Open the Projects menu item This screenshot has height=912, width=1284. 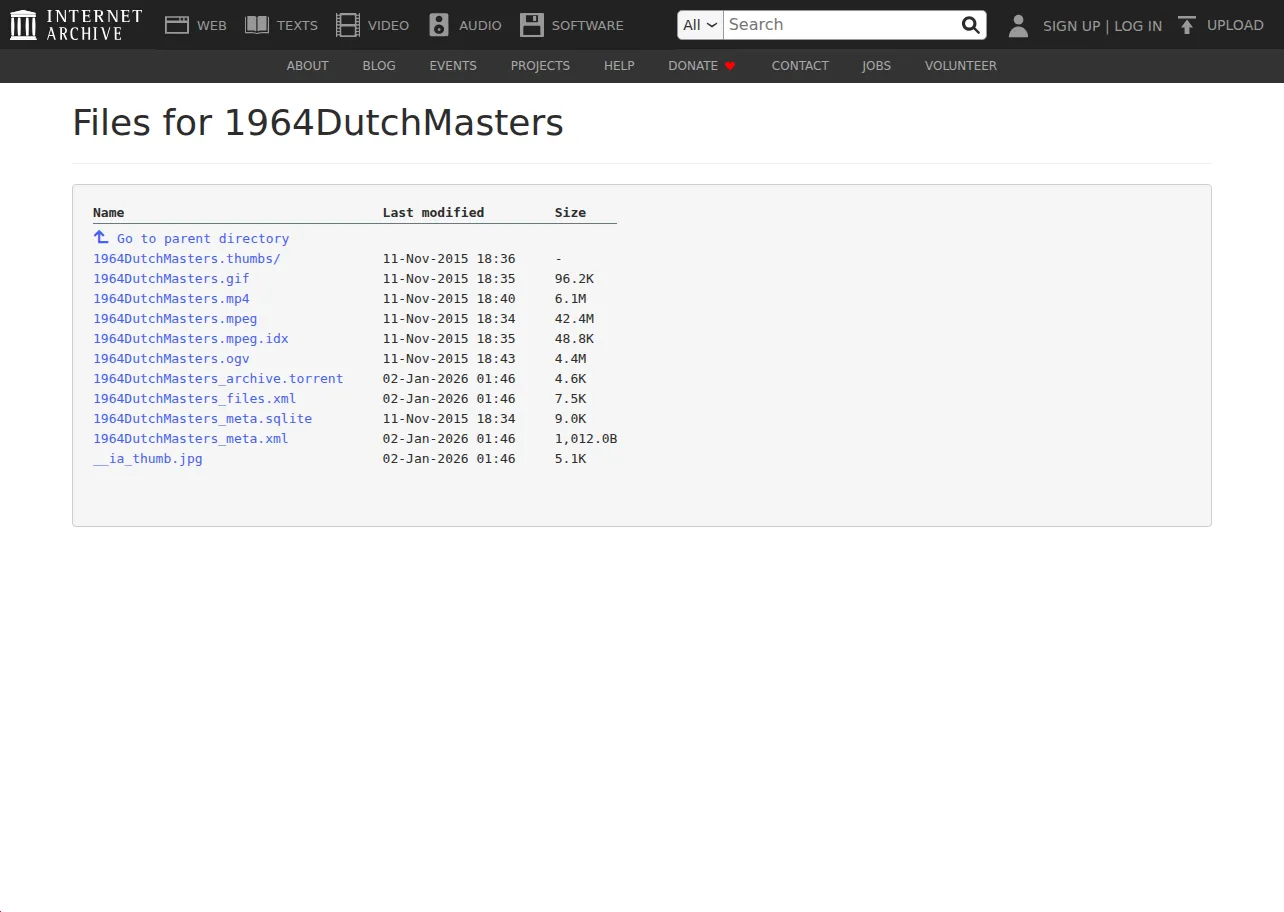pos(540,66)
